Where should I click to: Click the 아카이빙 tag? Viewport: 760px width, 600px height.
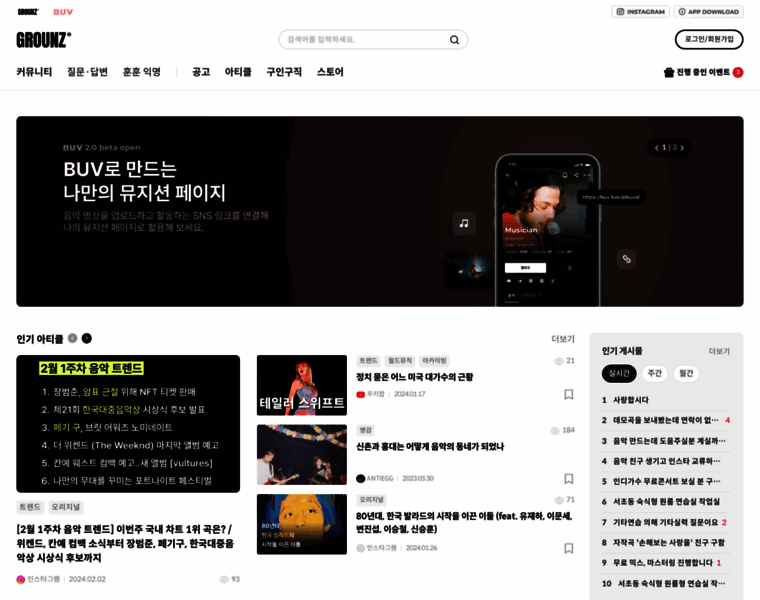434,361
